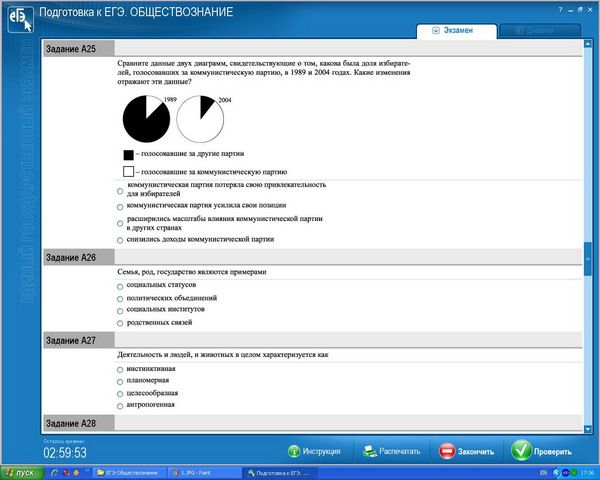
Task: Click the green checkmark Проверить icon
Action: [520, 451]
